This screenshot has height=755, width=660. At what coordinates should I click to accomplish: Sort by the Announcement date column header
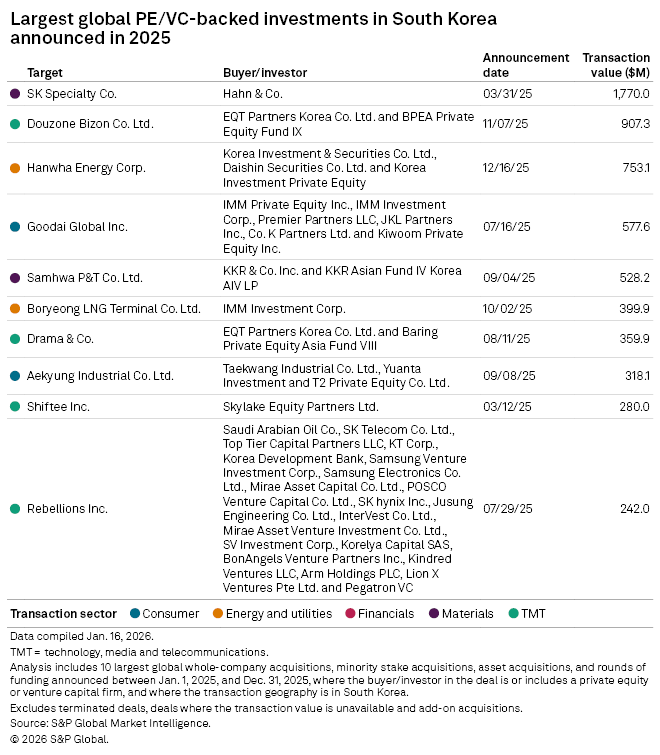525,65
